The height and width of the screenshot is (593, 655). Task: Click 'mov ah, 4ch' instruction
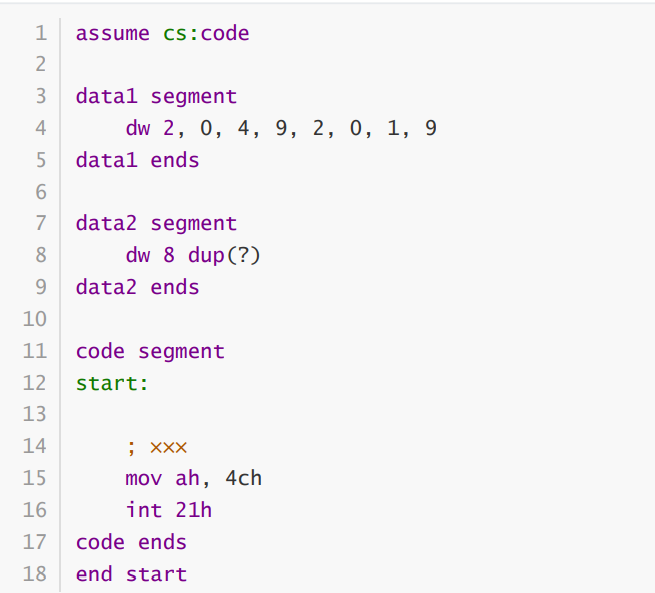pyautogui.click(x=193, y=478)
